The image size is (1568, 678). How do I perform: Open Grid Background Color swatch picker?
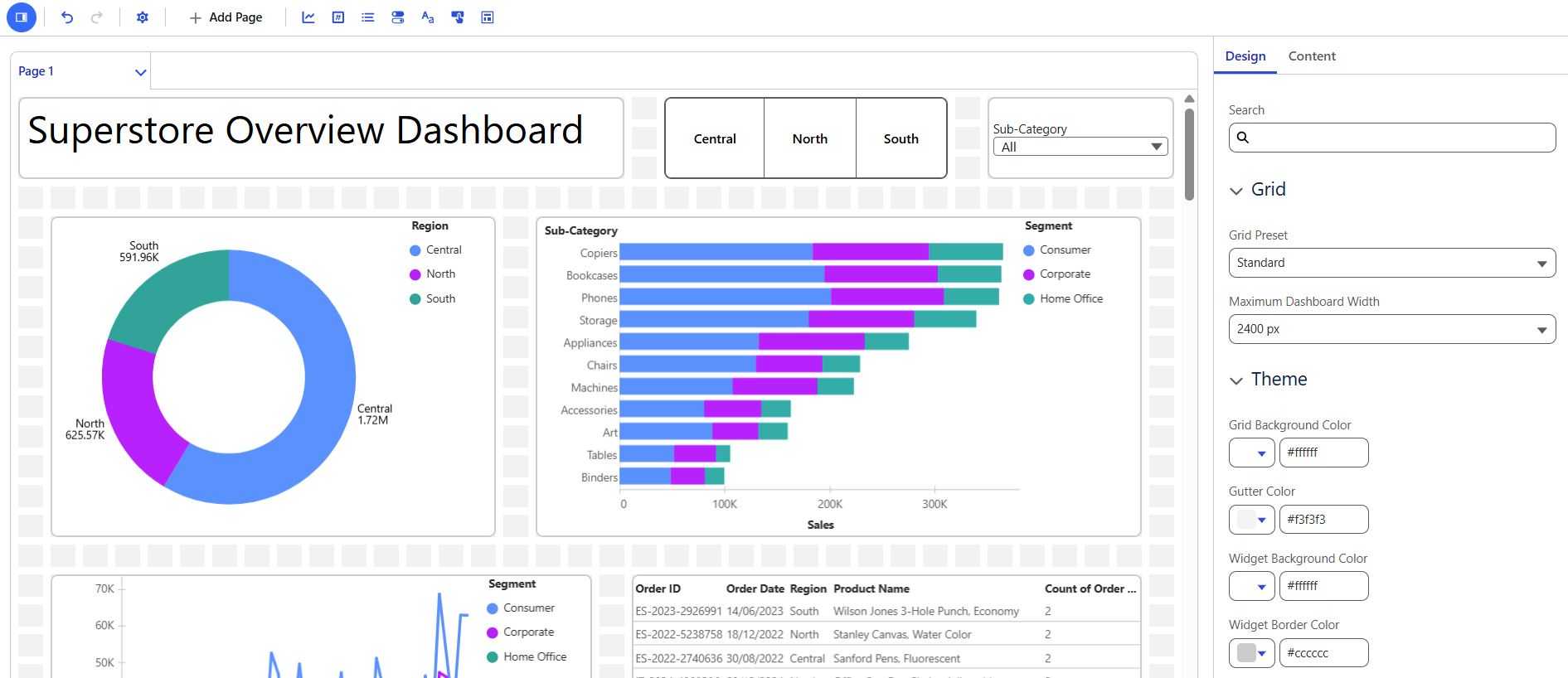(x=1252, y=453)
